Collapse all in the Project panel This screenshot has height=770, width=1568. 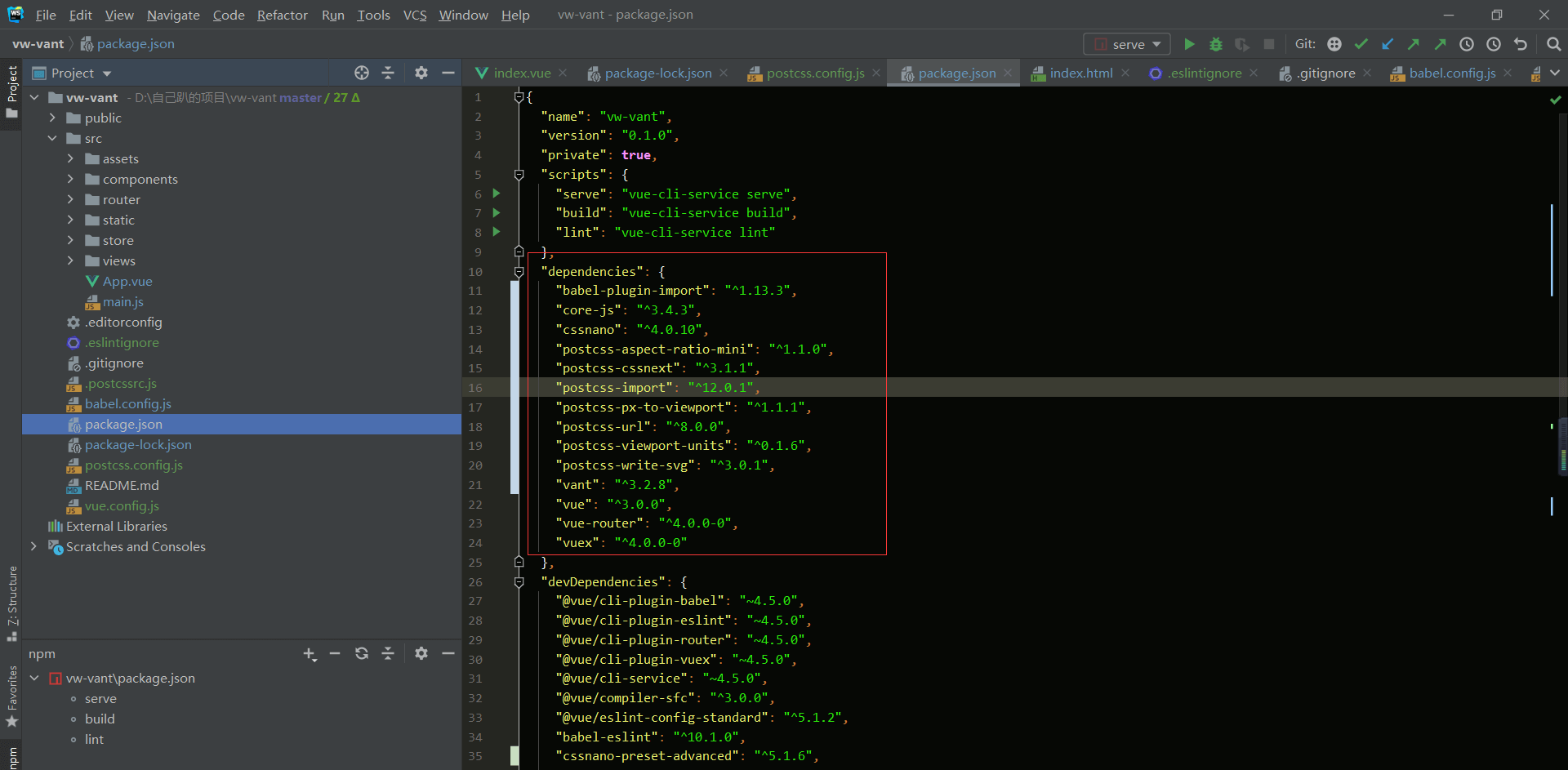tap(388, 73)
